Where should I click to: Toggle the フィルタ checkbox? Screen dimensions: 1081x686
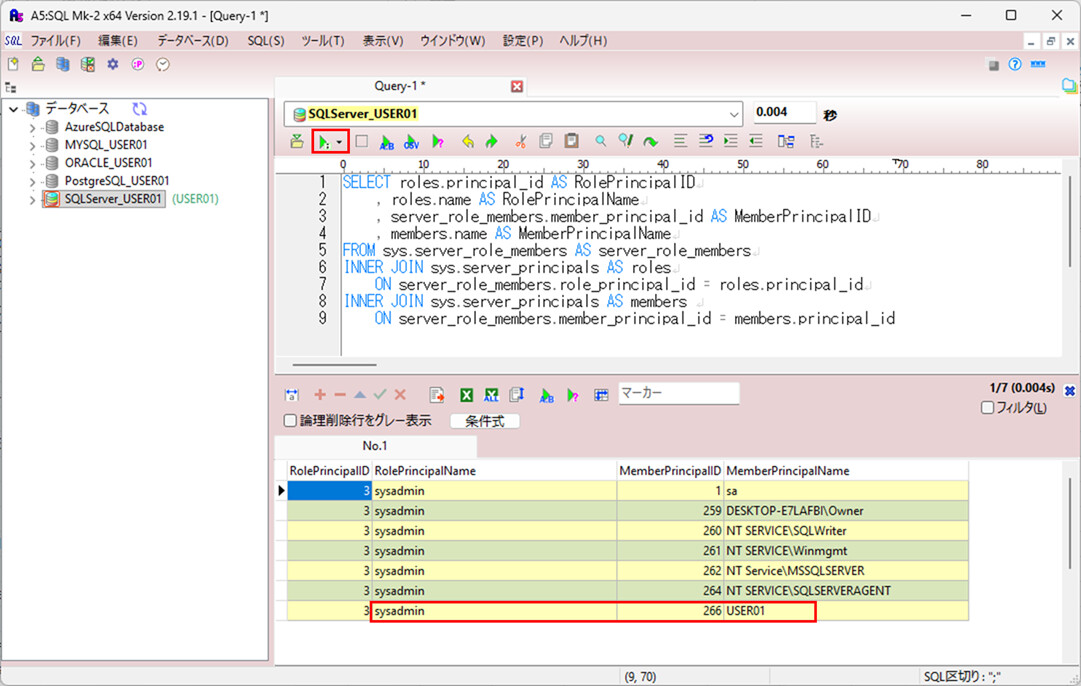point(988,408)
